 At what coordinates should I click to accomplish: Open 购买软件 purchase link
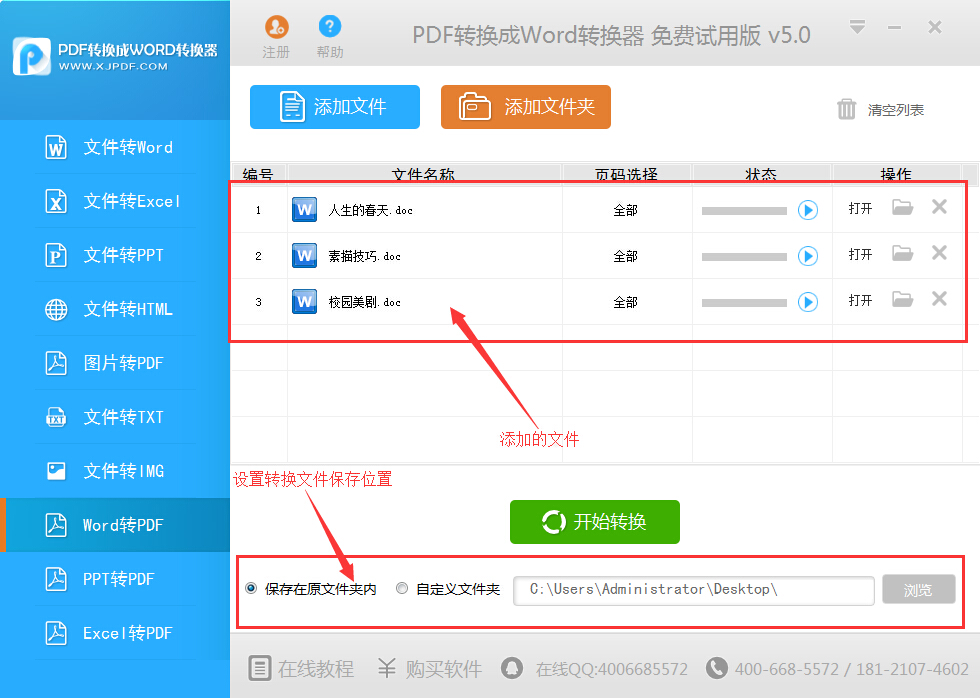point(430,669)
